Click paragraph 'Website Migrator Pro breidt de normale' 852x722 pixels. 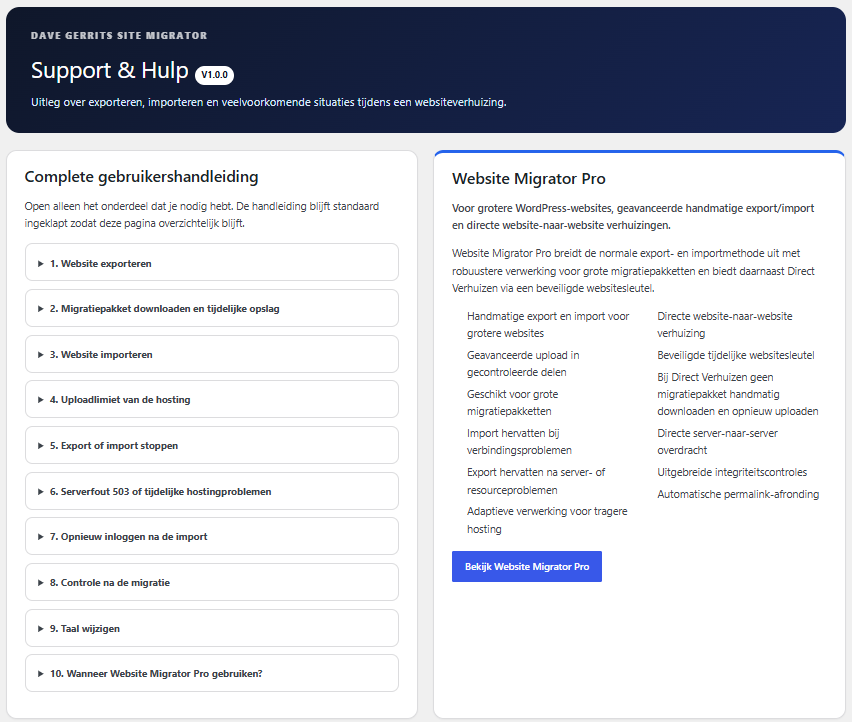coord(633,271)
